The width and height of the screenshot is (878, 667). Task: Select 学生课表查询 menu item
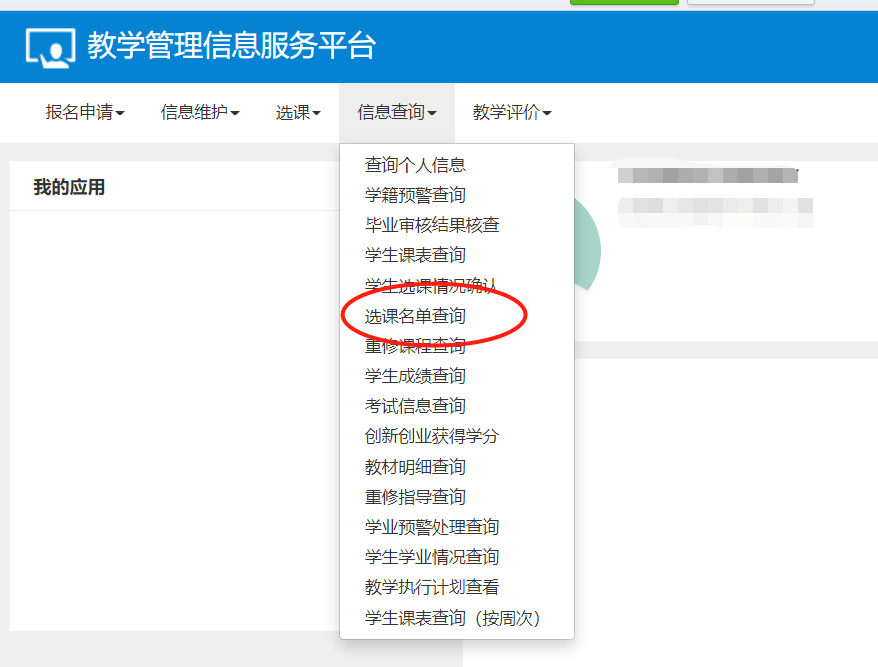[415, 255]
